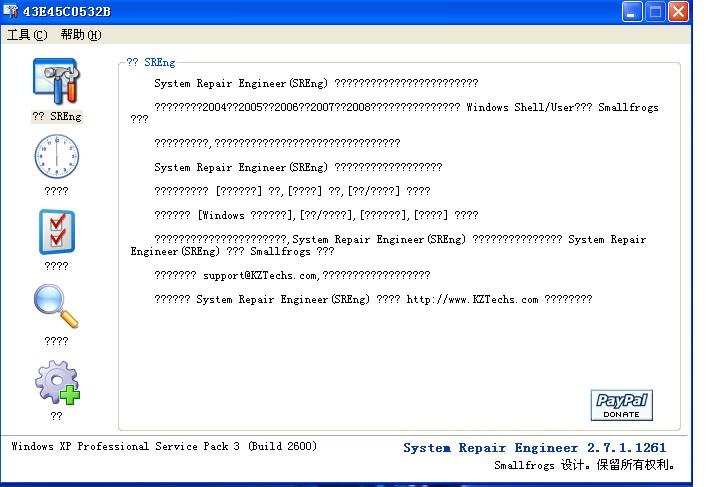This screenshot has height=487, width=720.
Task: Click the '??' label under the gear
Action: pyautogui.click(x=56, y=416)
